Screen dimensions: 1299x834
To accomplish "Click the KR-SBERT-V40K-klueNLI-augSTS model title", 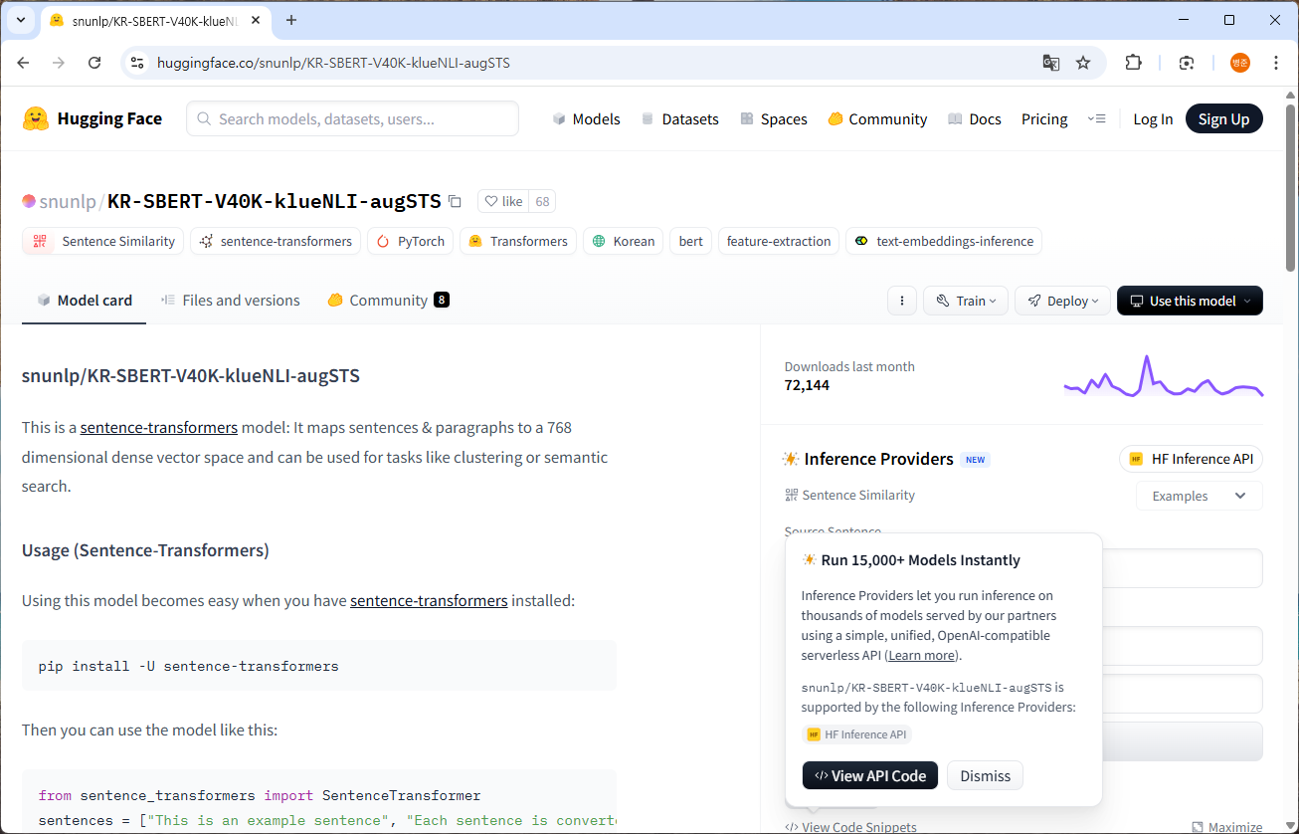I will coord(274,201).
